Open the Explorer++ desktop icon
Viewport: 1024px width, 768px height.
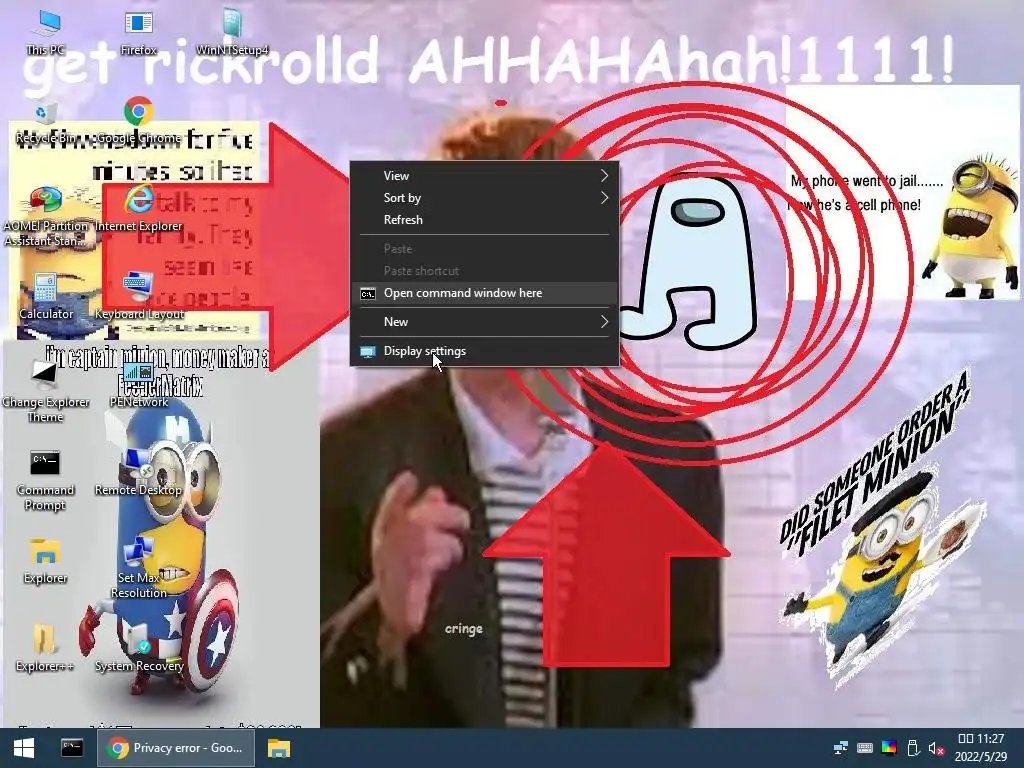click(45, 648)
